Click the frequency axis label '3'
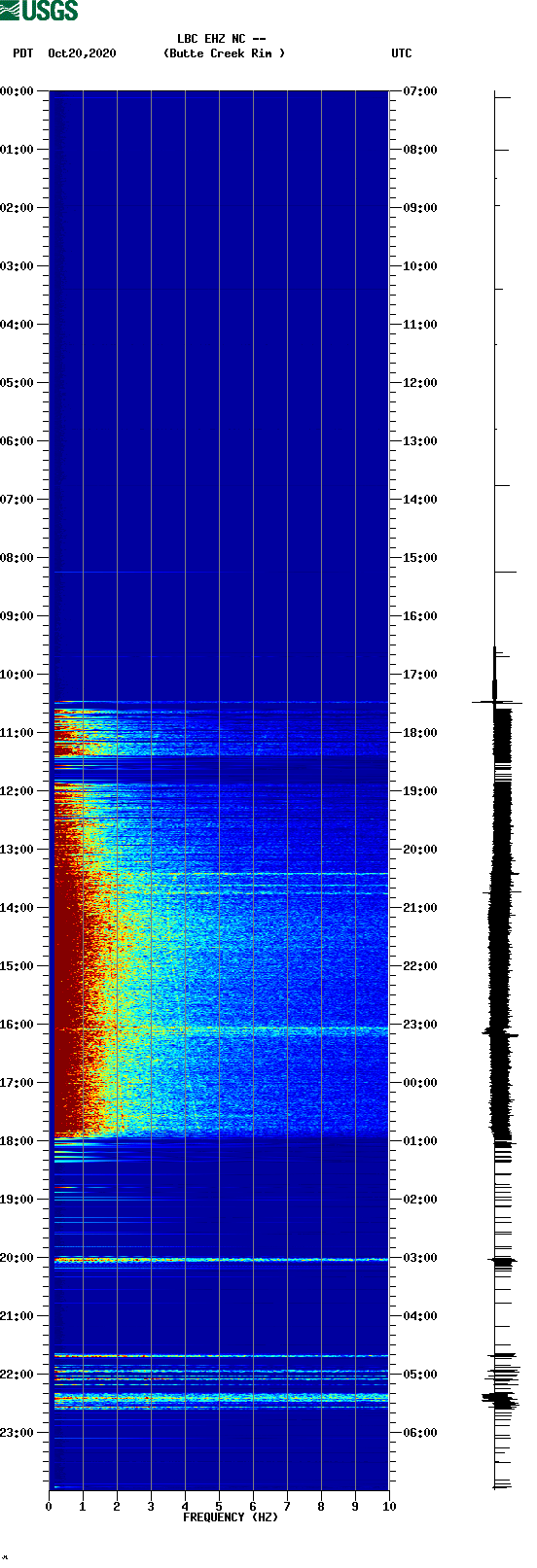 coord(151,1507)
